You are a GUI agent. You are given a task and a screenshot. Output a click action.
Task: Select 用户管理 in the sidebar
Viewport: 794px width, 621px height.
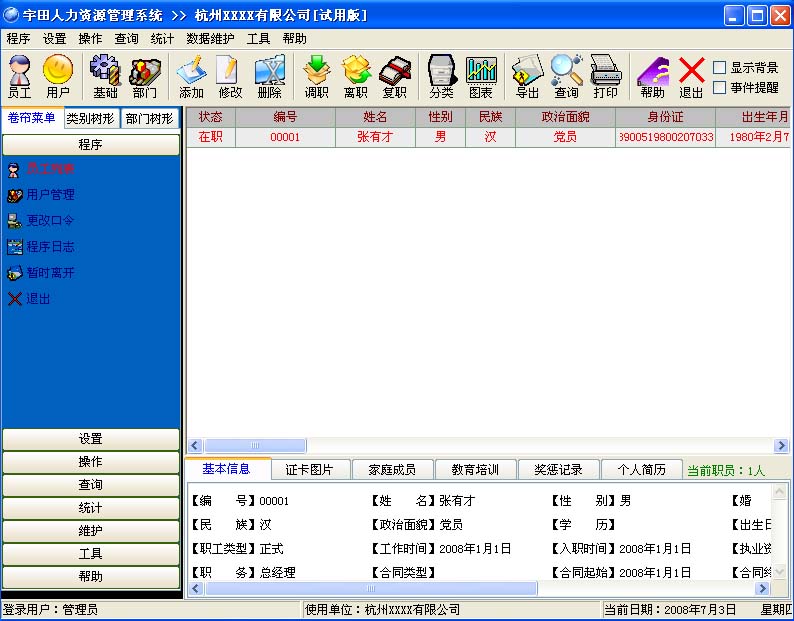pyautogui.click(x=50, y=195)
